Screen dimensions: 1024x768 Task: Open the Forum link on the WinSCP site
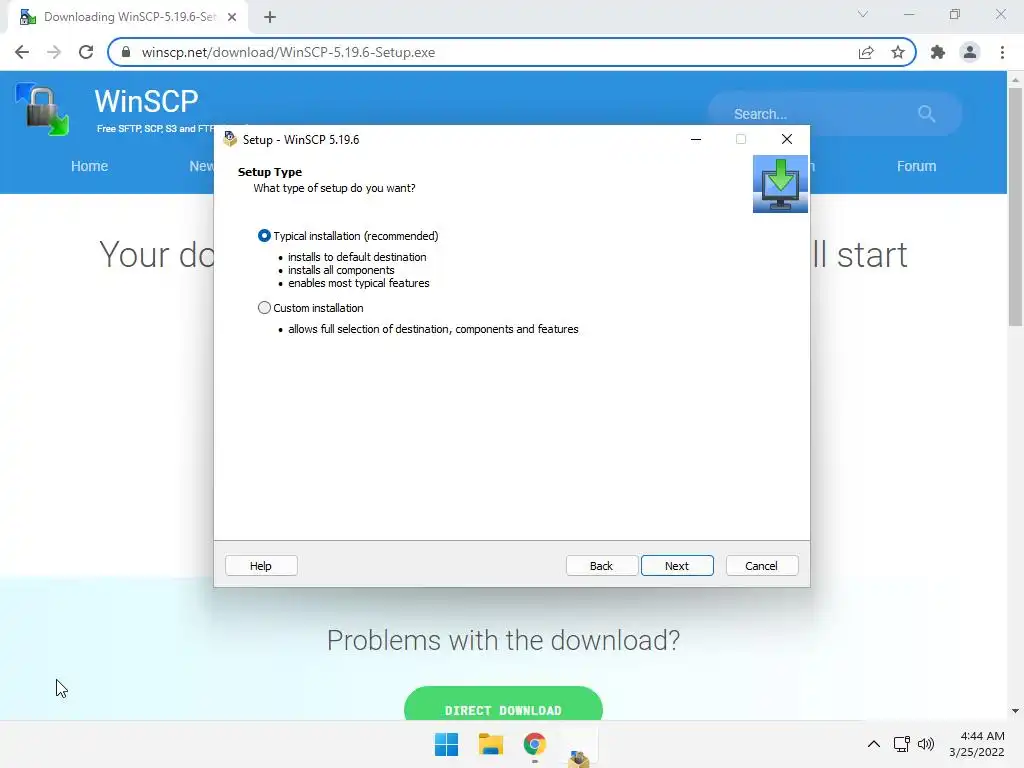[x=916, y=166]
